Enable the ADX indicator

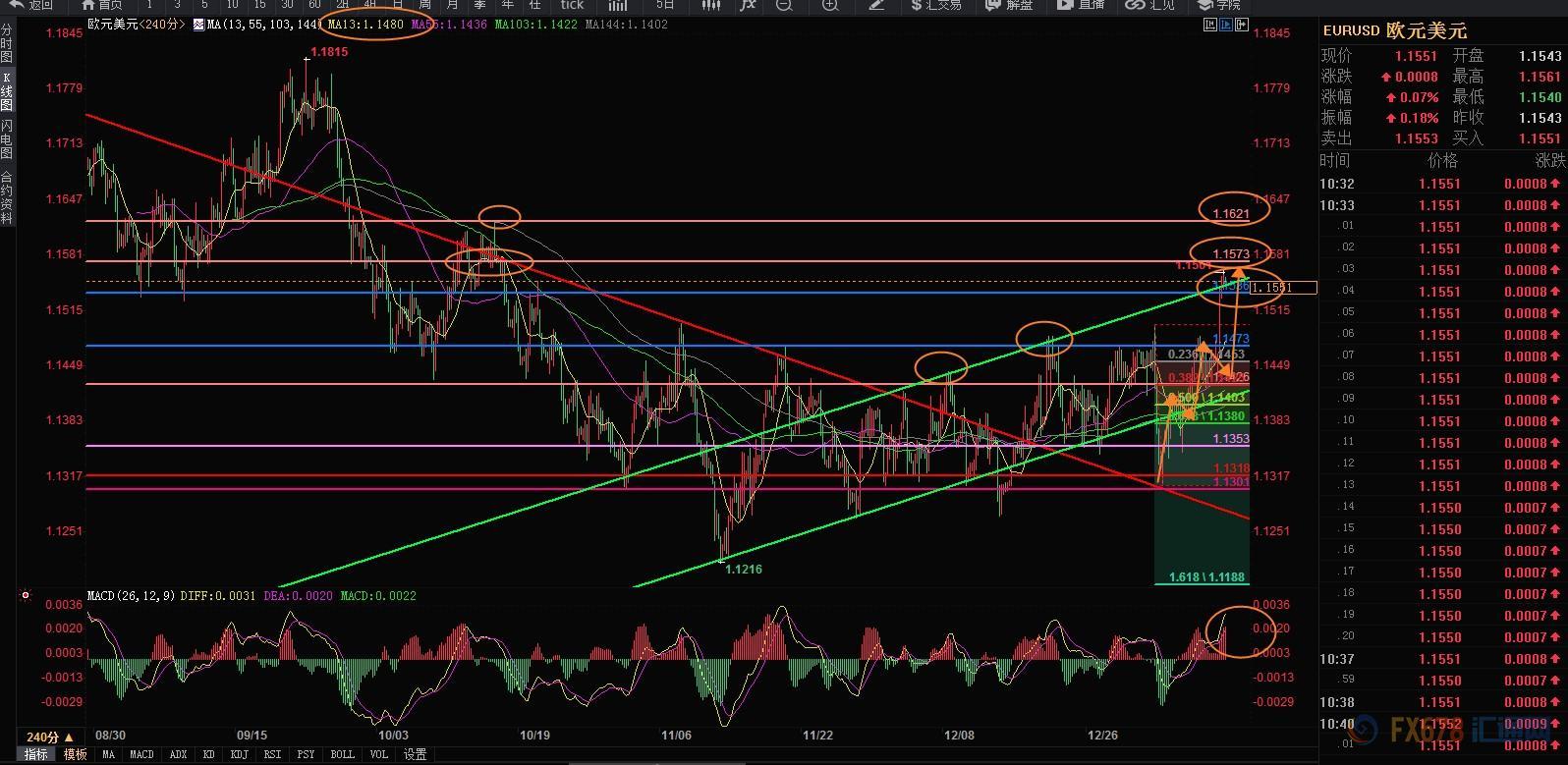point(179,754)
